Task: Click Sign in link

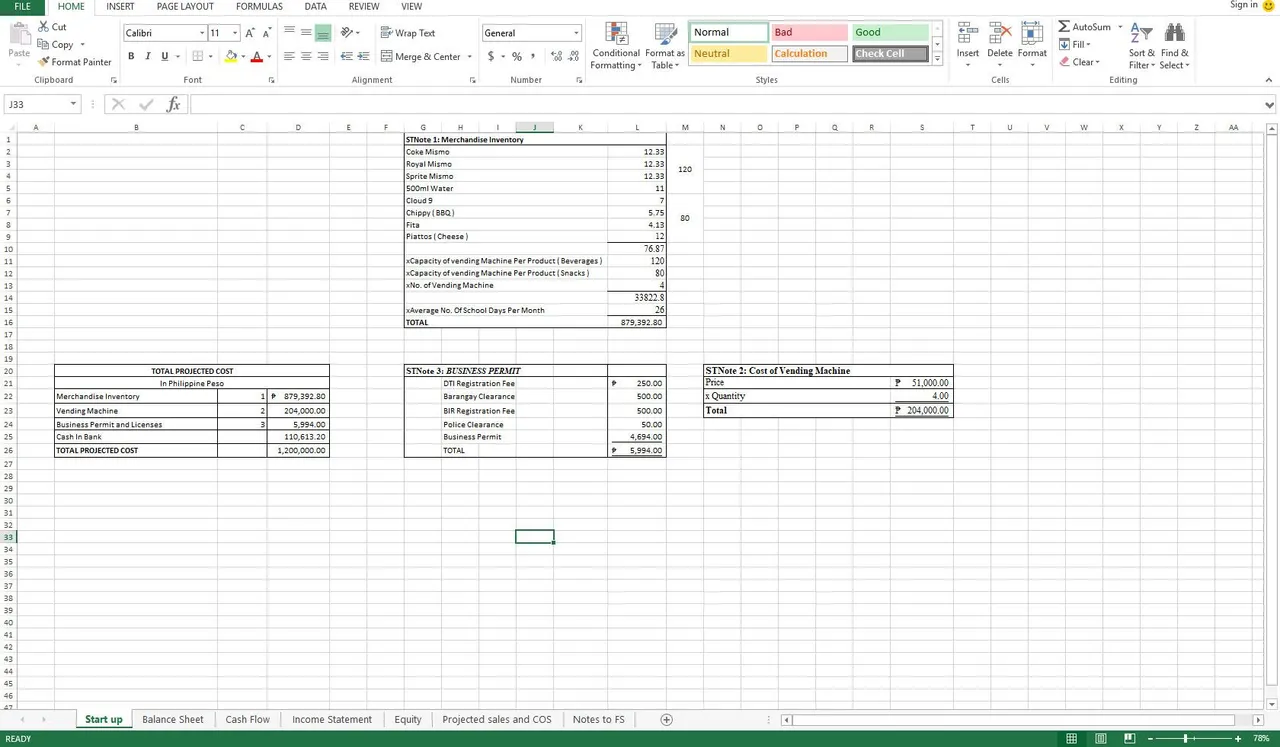Action: point(1244,5)
